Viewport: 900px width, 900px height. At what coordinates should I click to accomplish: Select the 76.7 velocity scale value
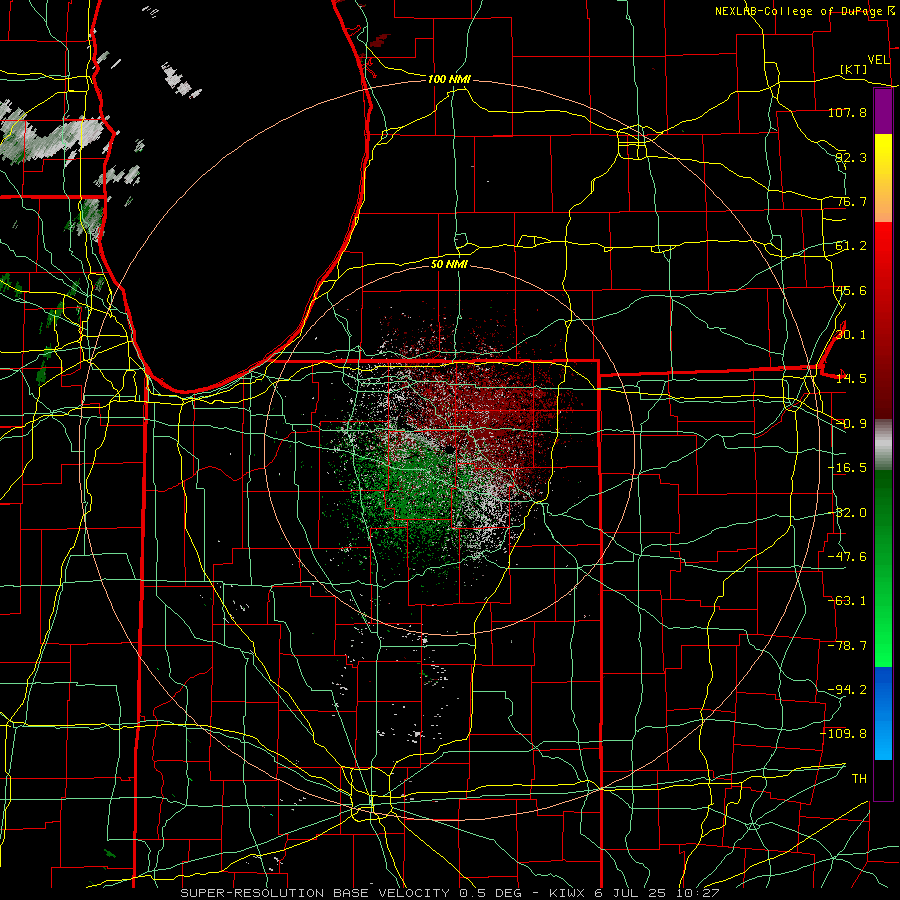[x=851, y=201]
